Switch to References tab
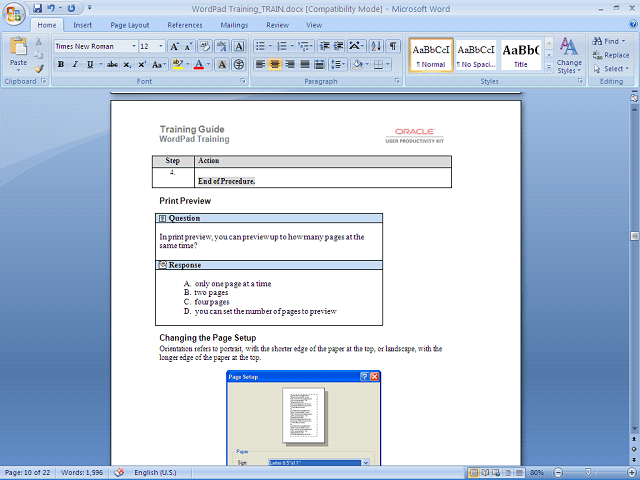640x480 pixels. 185,25
